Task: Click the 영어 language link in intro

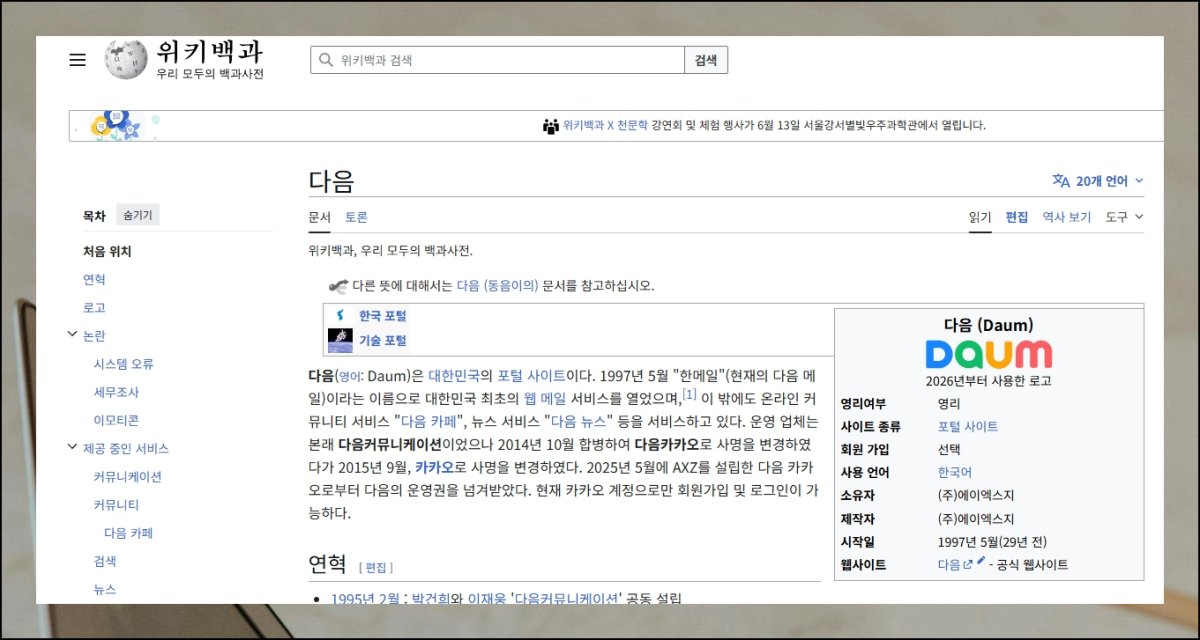Action: tap(350, 377)
